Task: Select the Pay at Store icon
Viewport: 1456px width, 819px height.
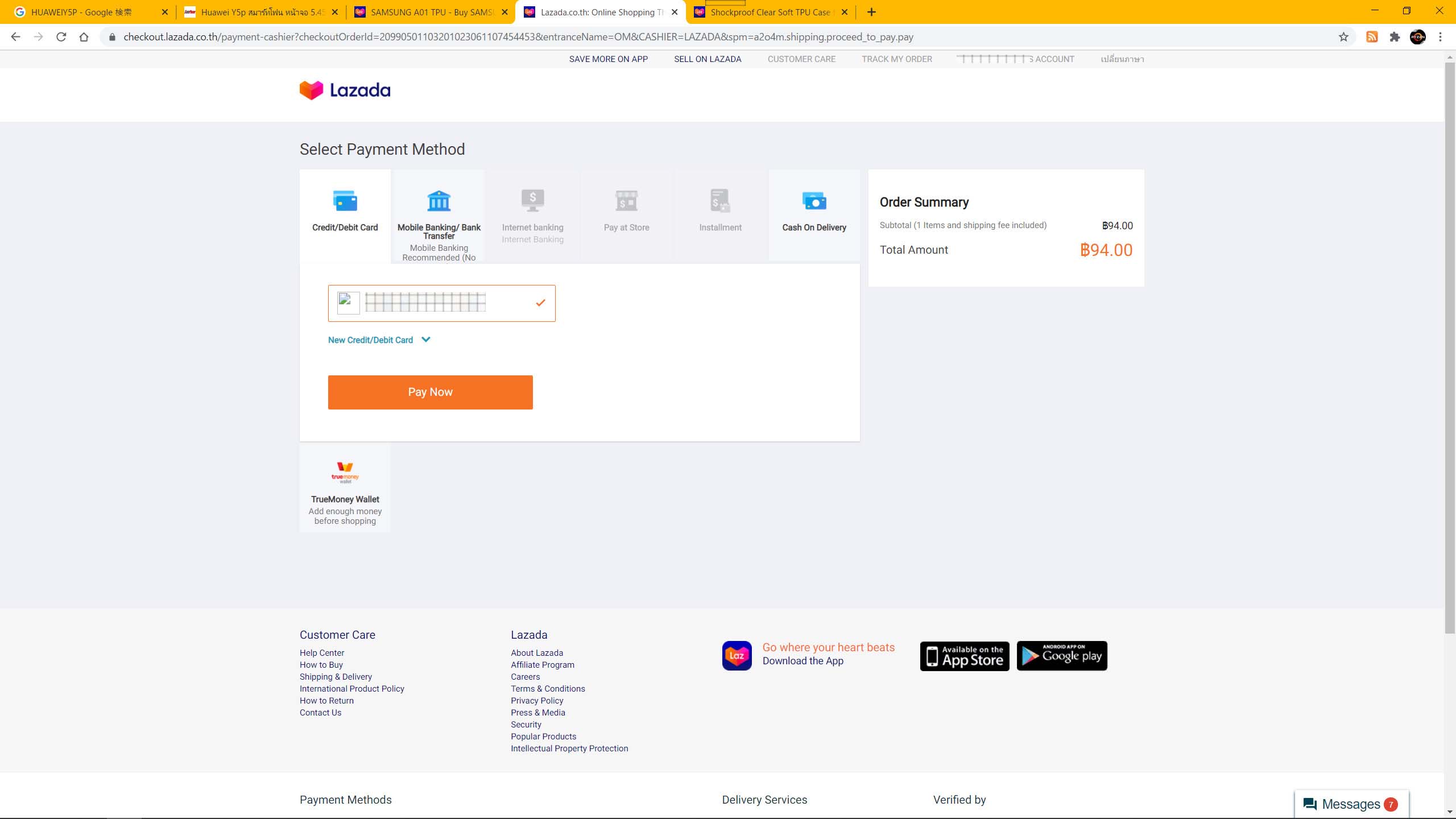Action: coord(626,201)
